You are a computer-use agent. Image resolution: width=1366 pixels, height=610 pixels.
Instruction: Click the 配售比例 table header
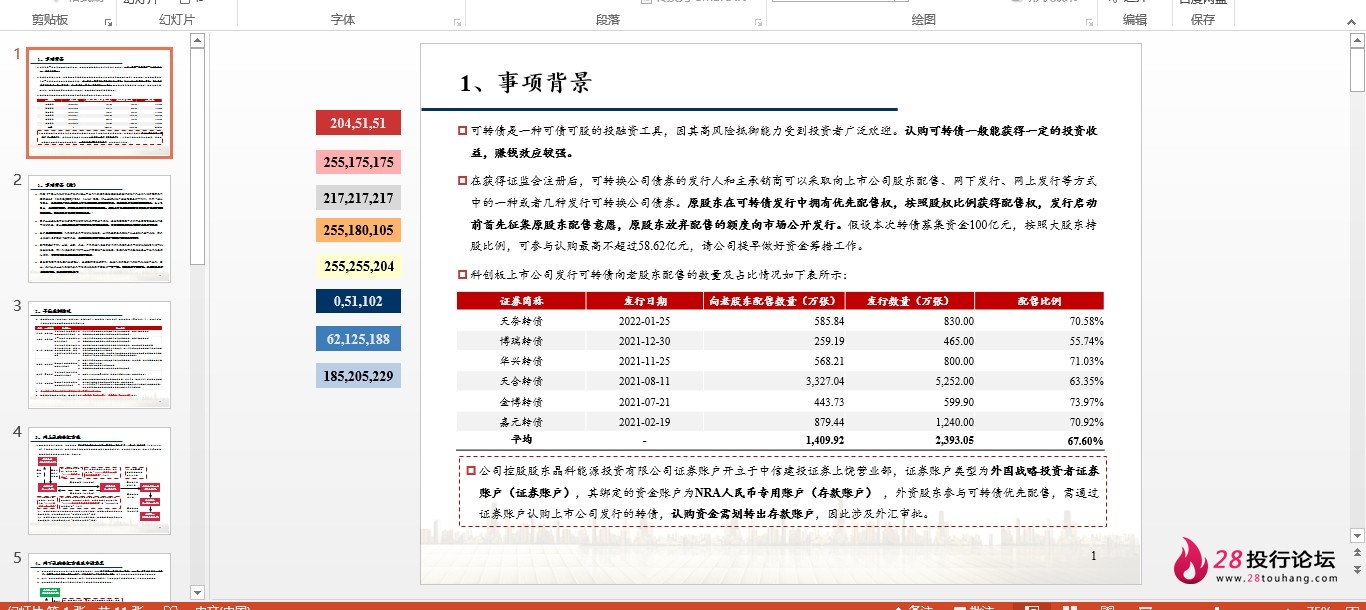point(1039,301)
